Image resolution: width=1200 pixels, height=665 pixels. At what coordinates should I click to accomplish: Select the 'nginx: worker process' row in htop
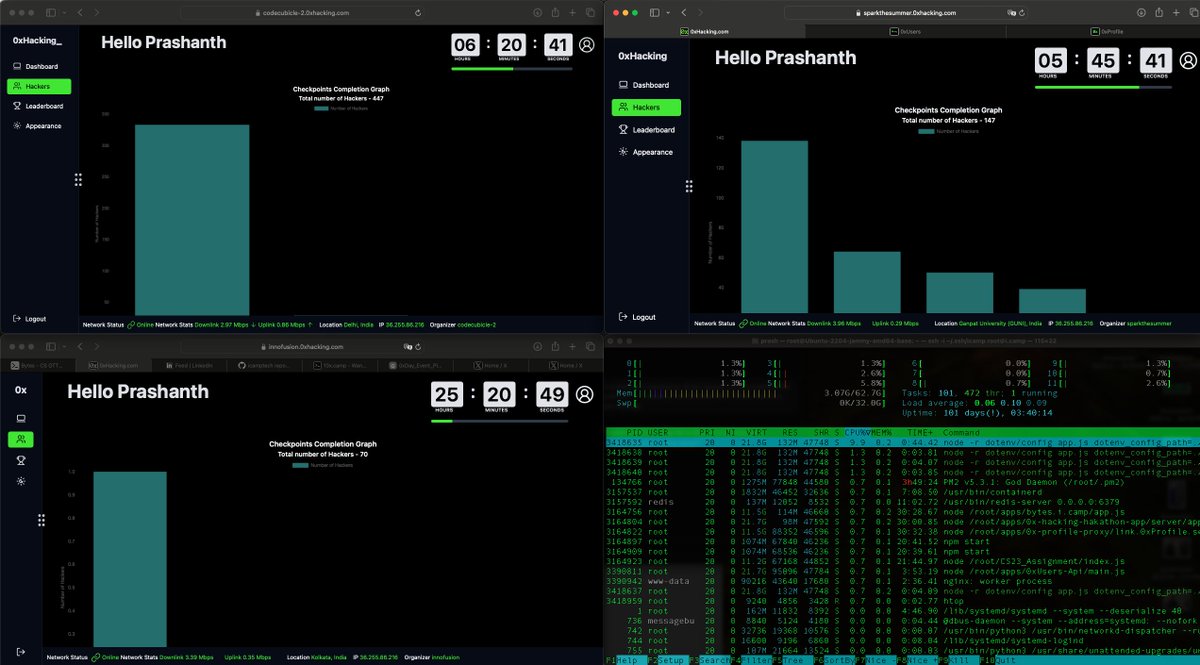pos(902,582)
